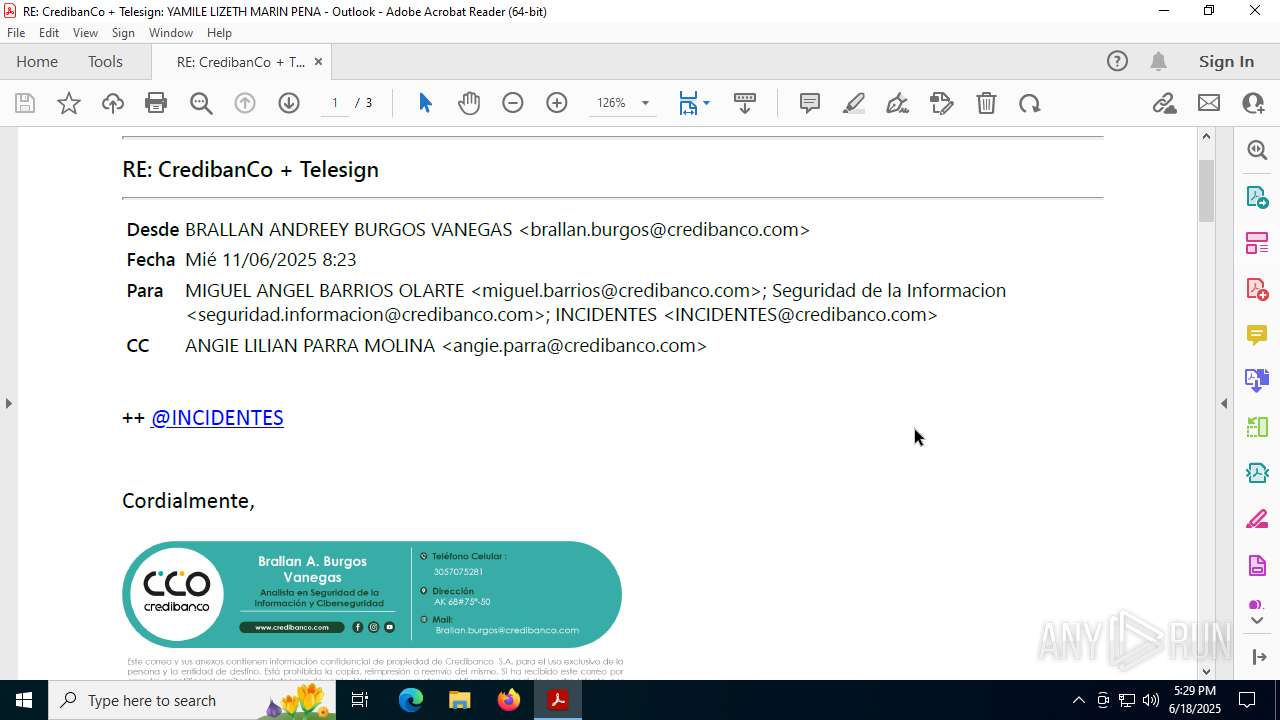Open the Window menu

[171, 33]
